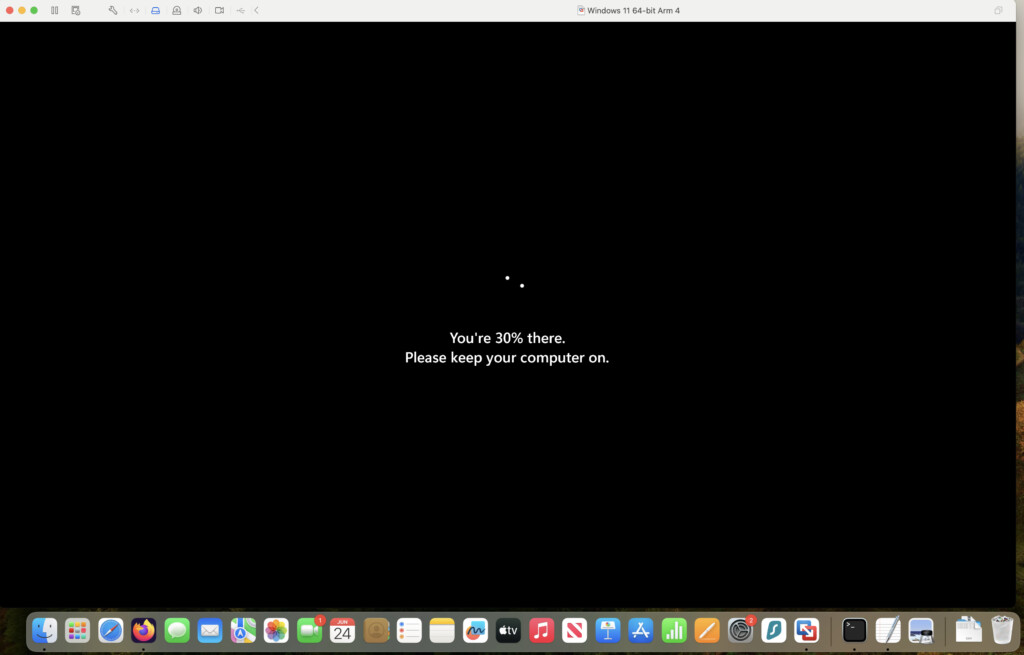This screenshot has height=655, width=1024.
Task: Open Photos from the Dock
Action: pyautogui.click(x=276, y=630)
